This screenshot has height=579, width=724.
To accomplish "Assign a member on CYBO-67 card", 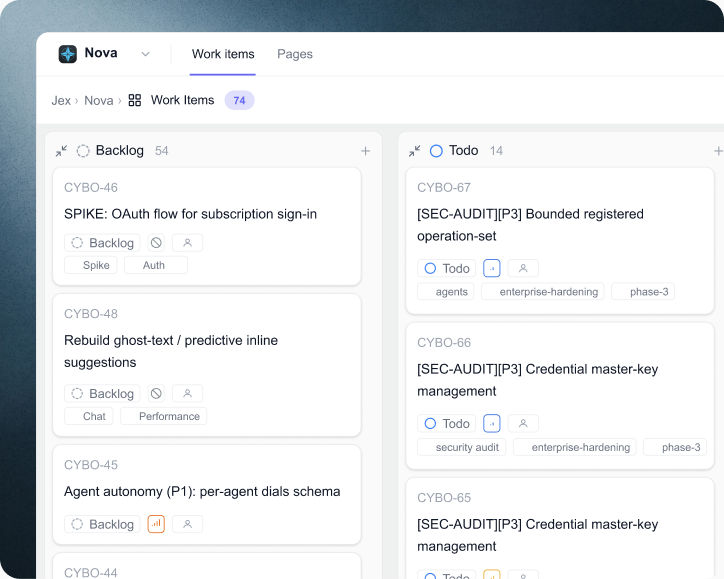I will (x=523, y=268).
